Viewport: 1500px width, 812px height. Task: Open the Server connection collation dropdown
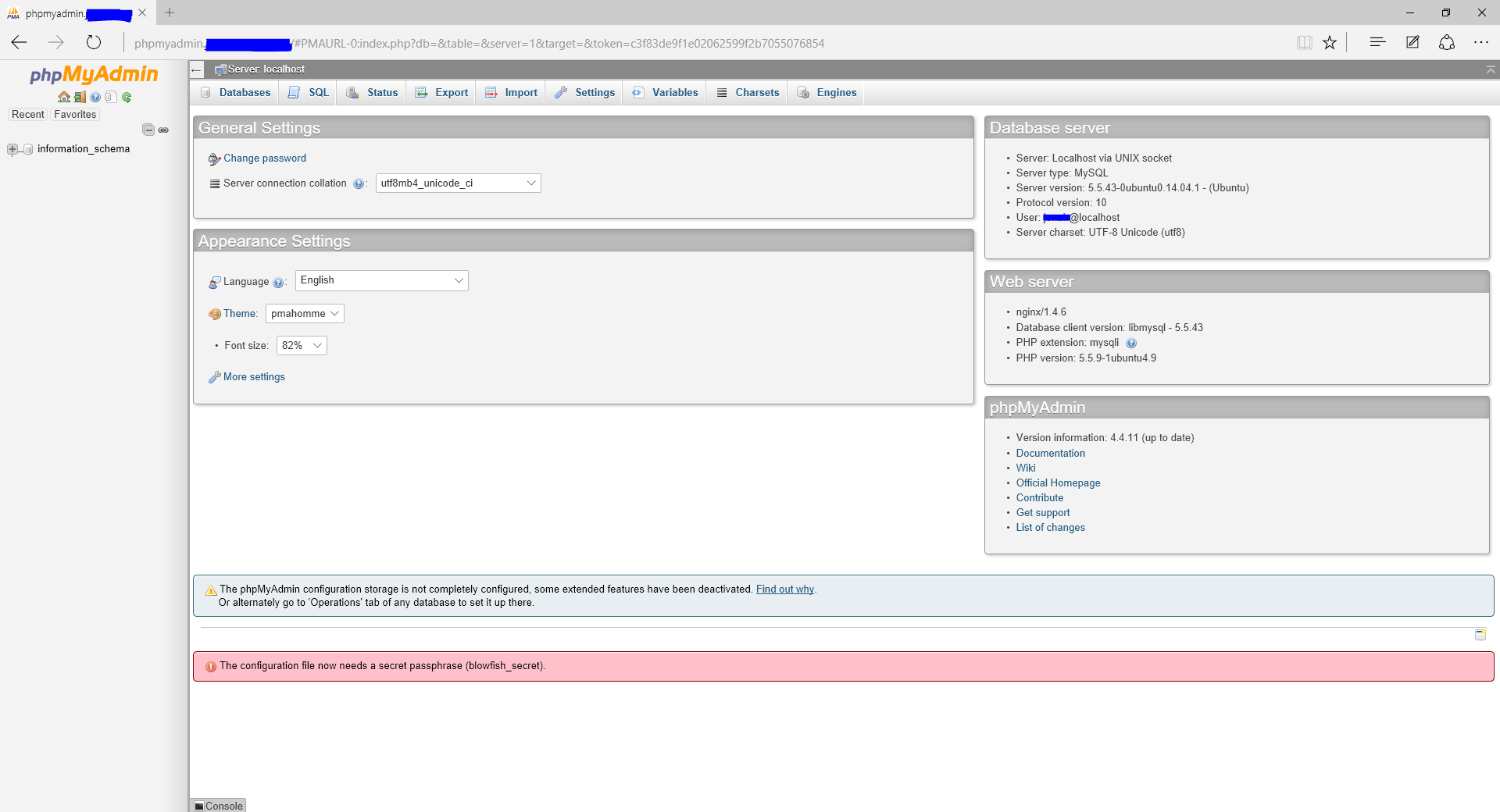pos(459,183)
